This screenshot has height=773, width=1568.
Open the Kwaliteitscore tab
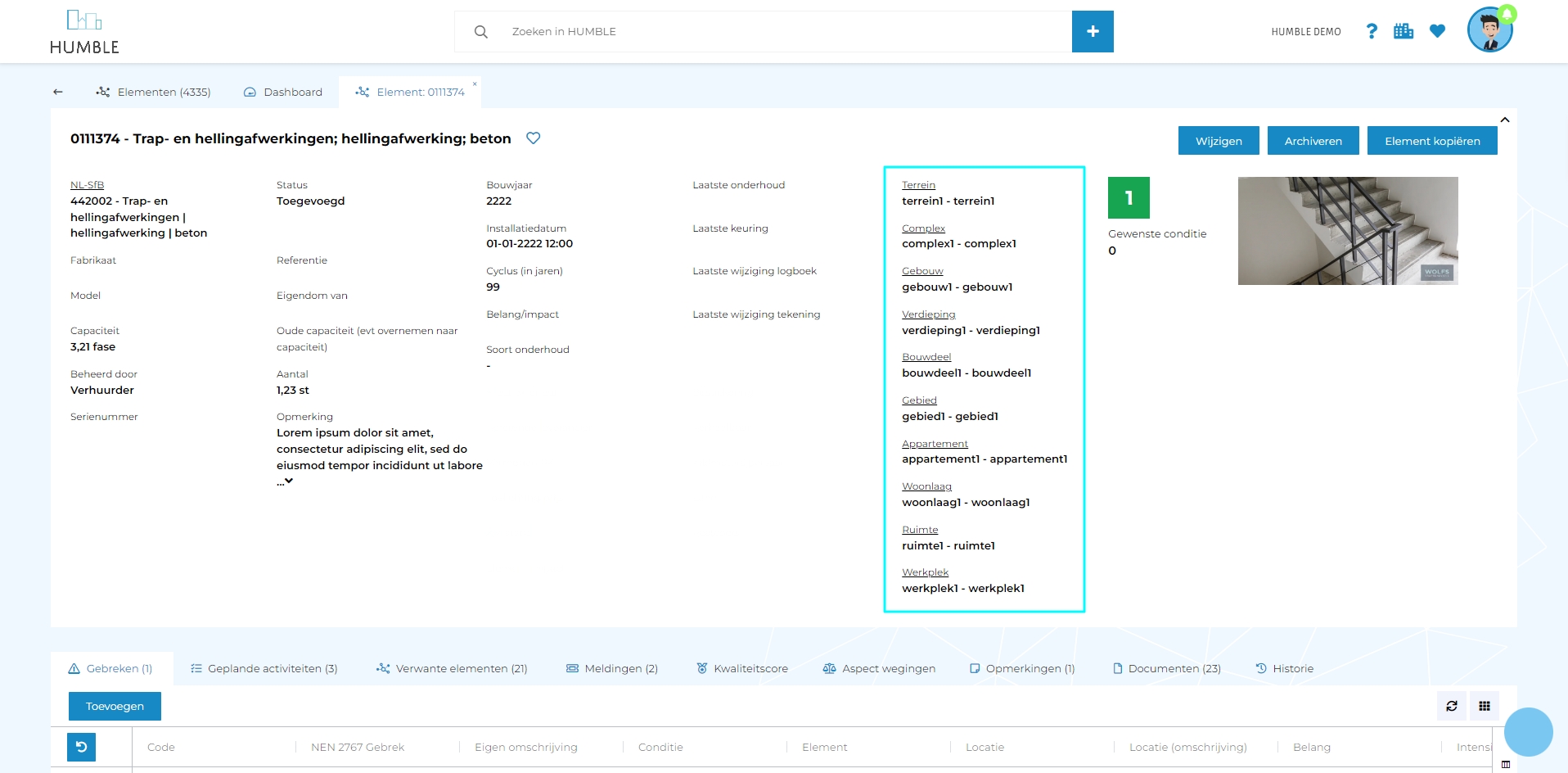[x=742, y=668]
